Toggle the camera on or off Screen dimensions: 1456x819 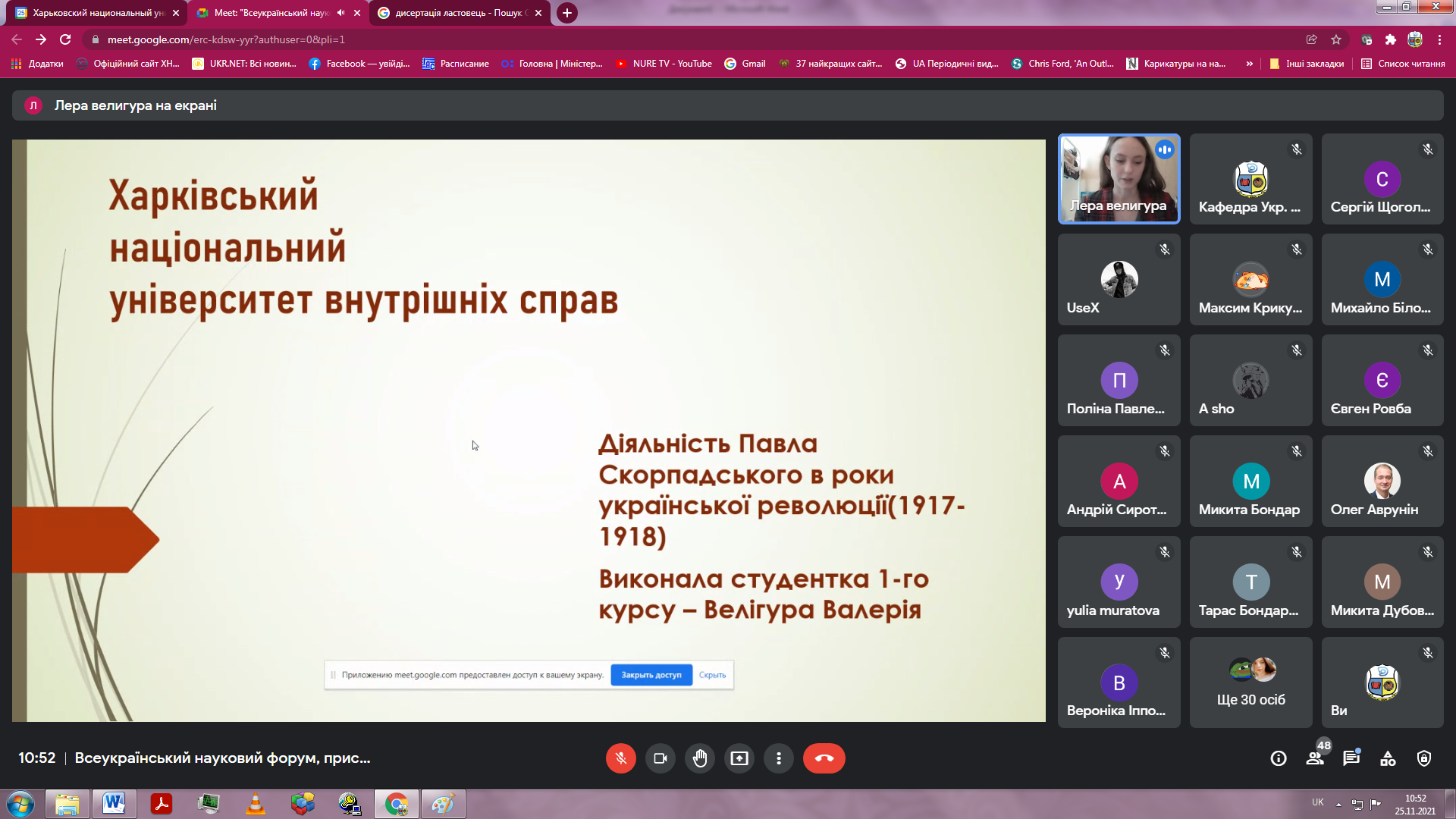[660, 758]
